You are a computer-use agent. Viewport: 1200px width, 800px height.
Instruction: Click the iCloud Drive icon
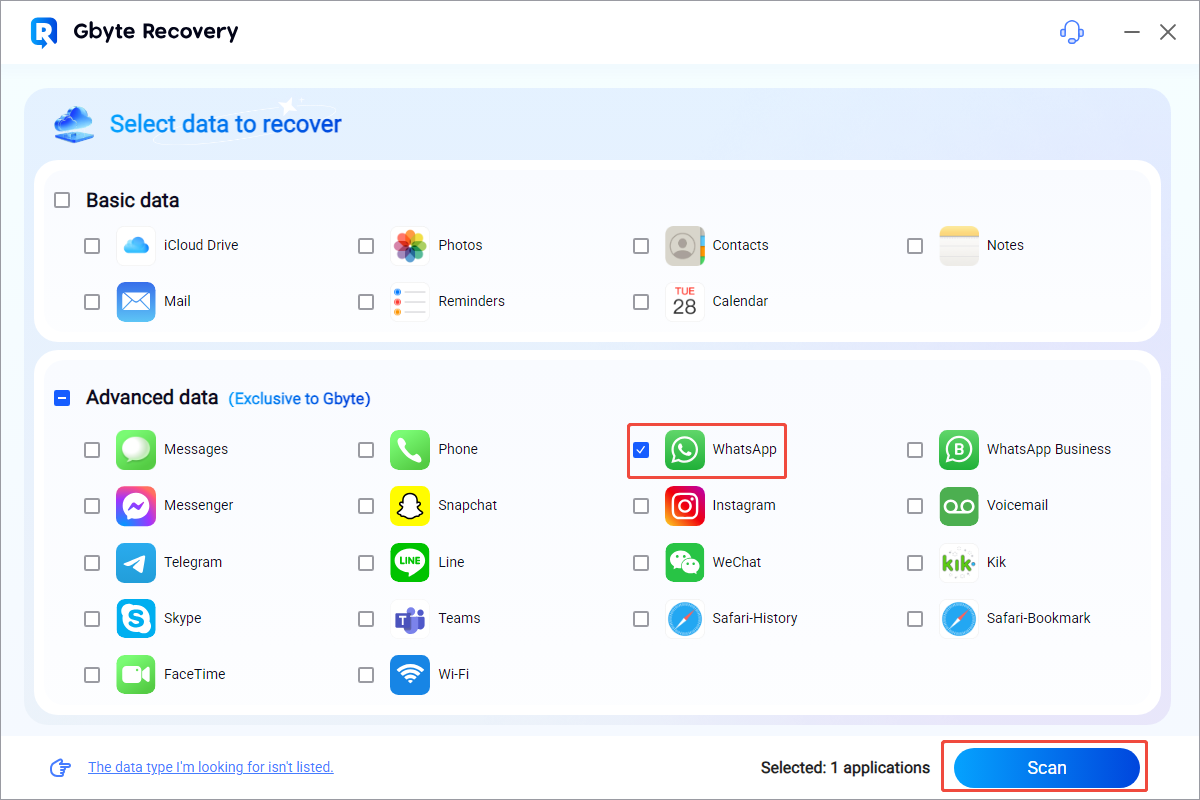click(135, 245)
